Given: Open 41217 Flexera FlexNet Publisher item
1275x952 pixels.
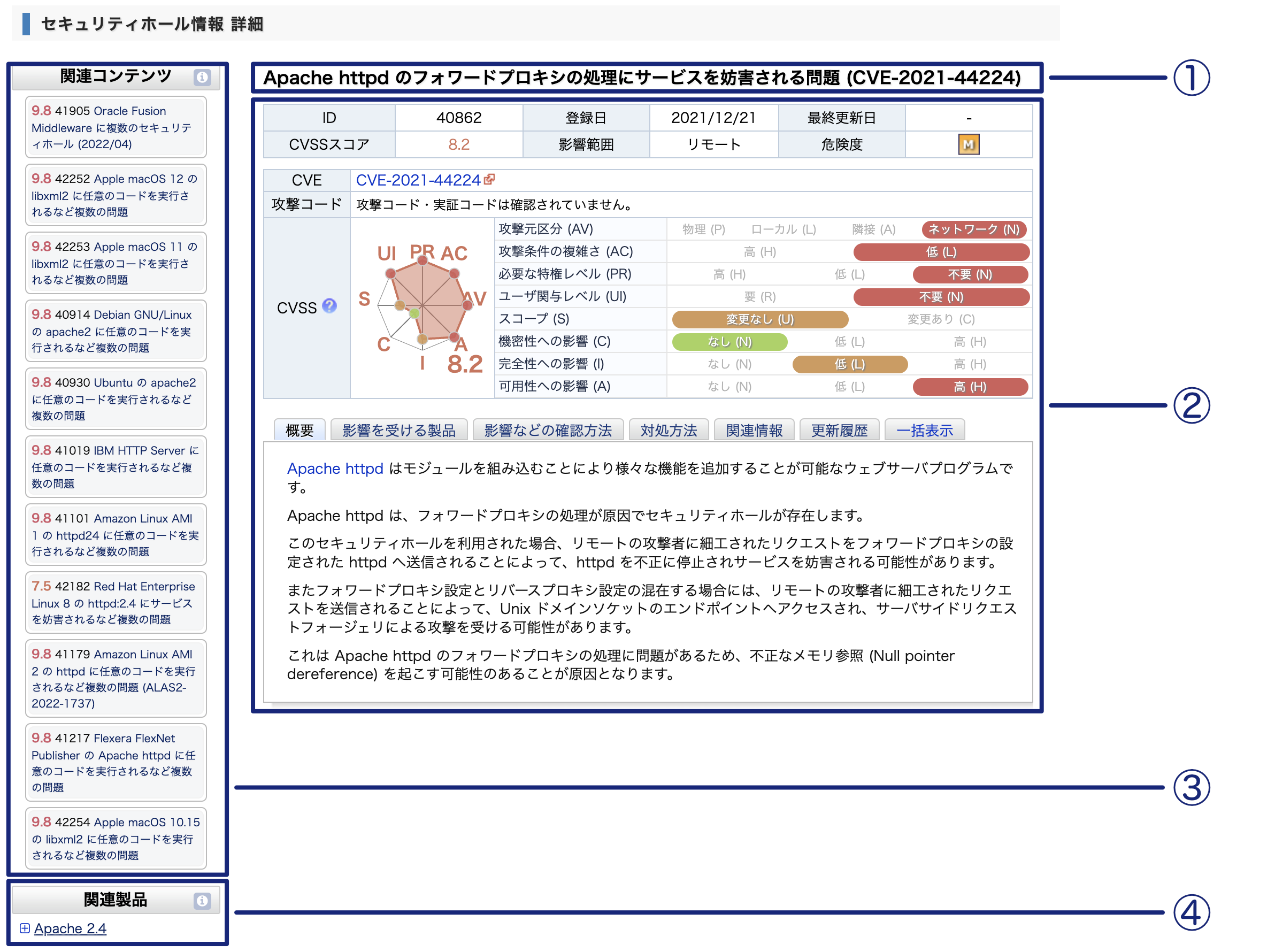Looking at the screenshot, I should (x=116, y=763).
